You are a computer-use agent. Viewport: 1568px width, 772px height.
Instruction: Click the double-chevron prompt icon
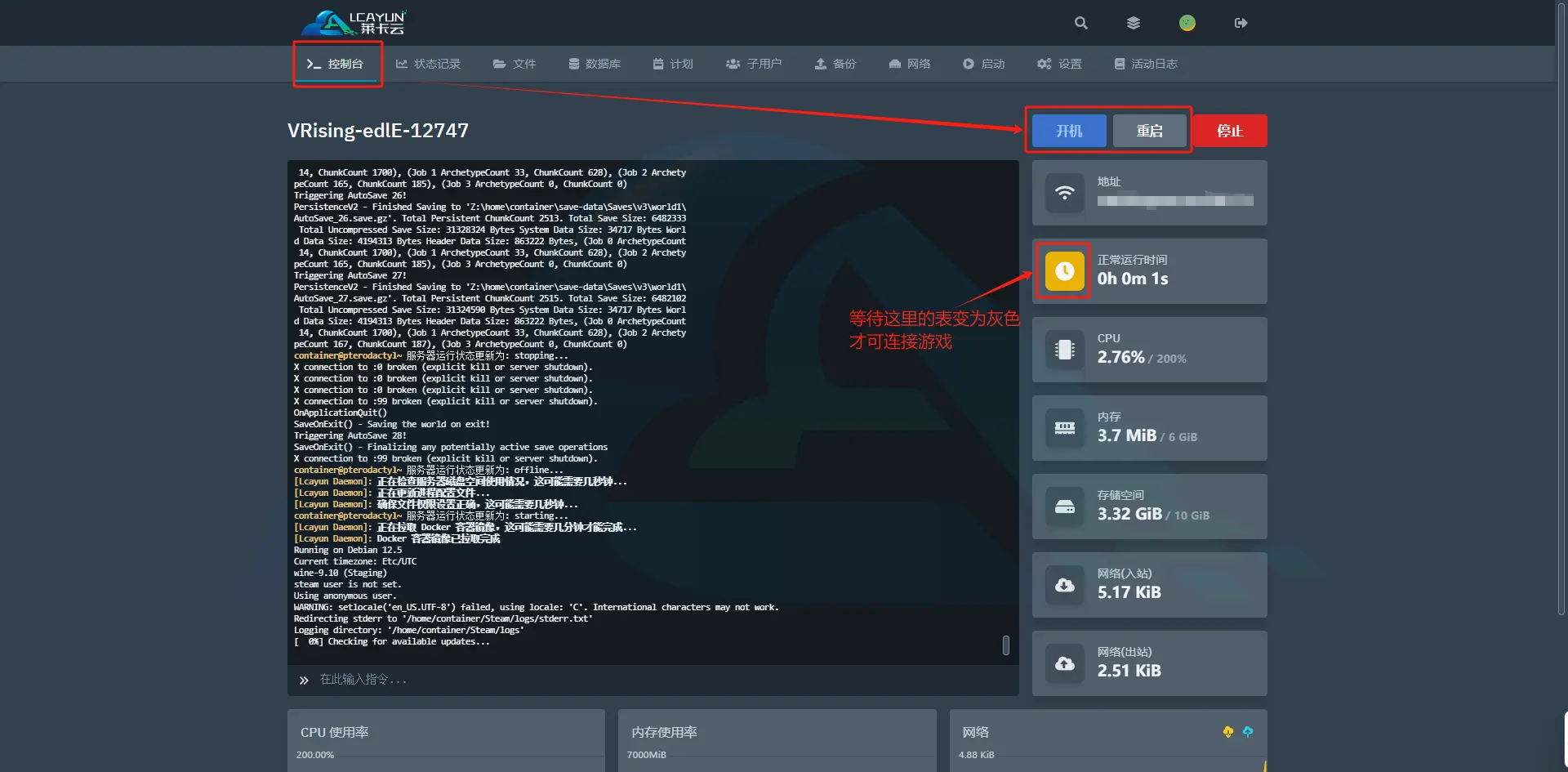click(304, 680)
